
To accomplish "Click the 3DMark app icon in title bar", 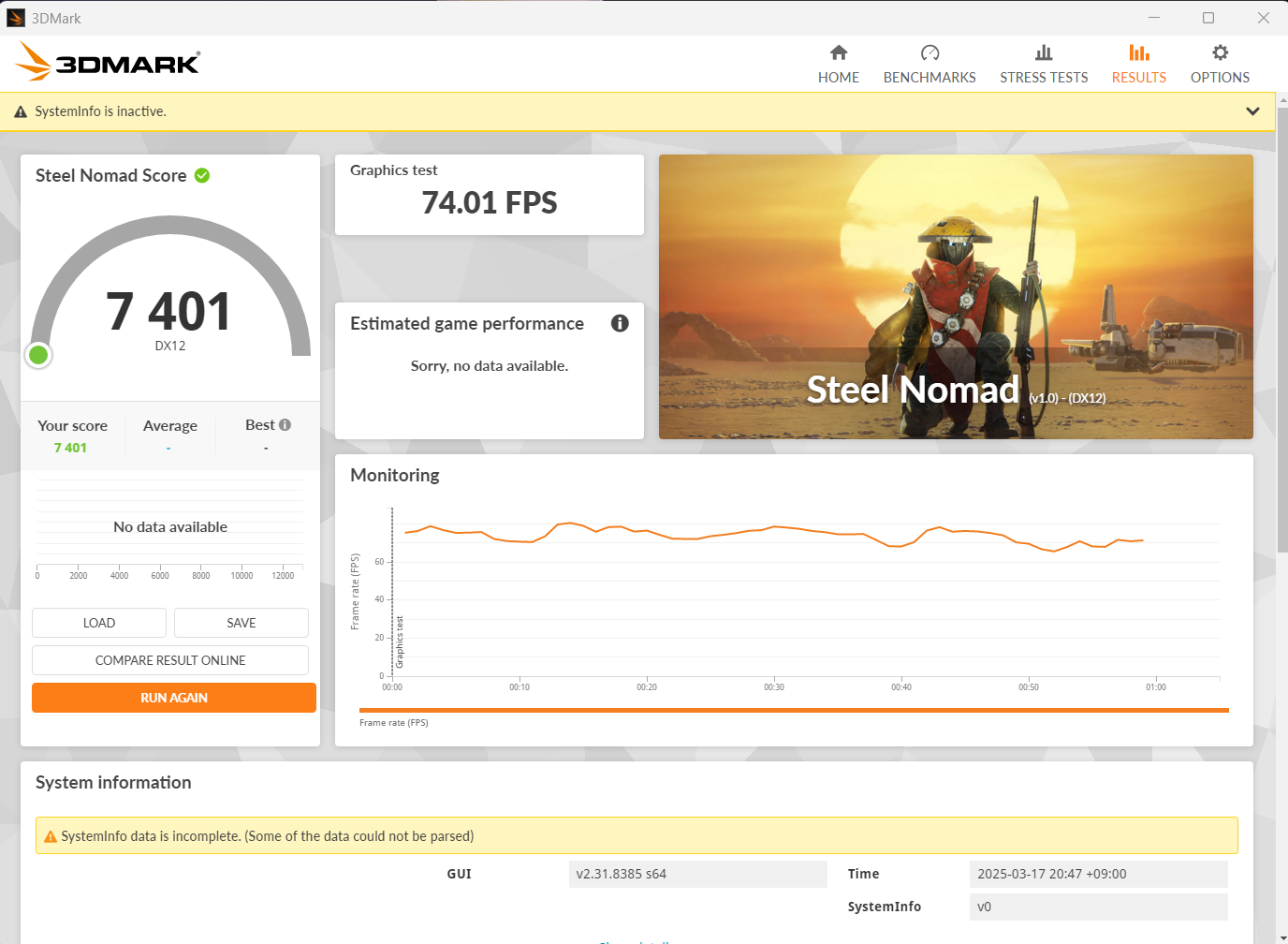I will point(16,18).
